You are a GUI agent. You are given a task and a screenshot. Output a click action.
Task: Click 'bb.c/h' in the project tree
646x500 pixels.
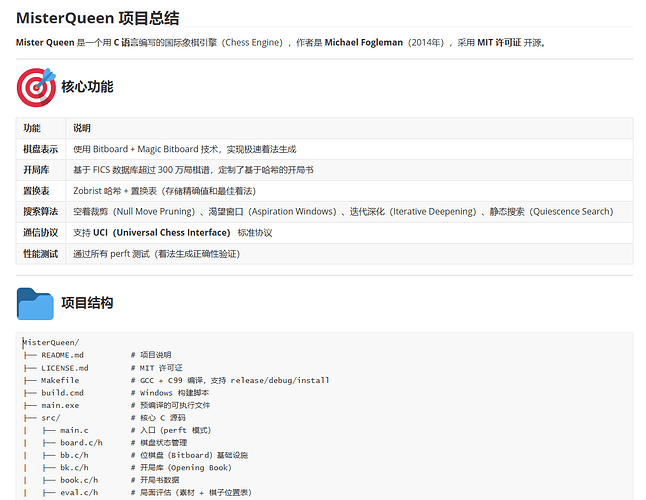click(74, 455)
